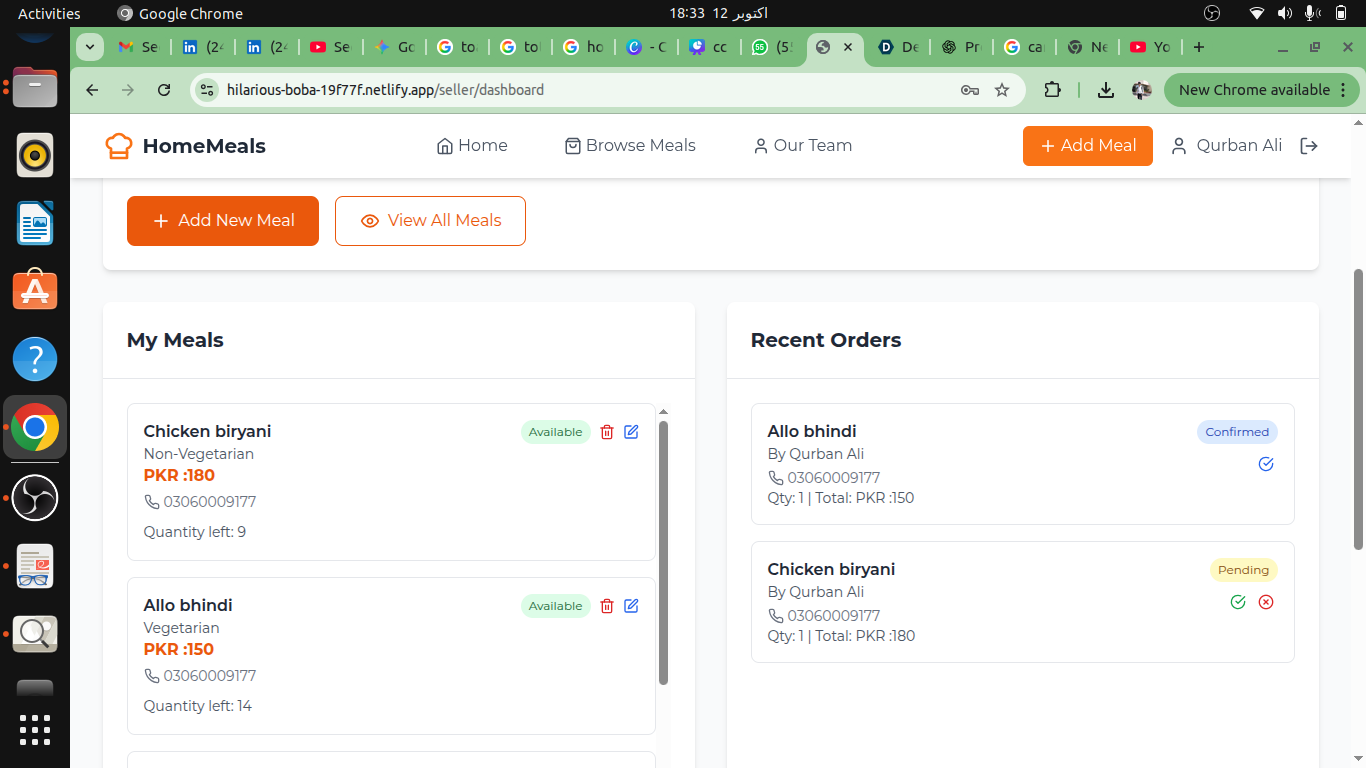Click the Add Meal navbar button

(x=1088, y=146)
